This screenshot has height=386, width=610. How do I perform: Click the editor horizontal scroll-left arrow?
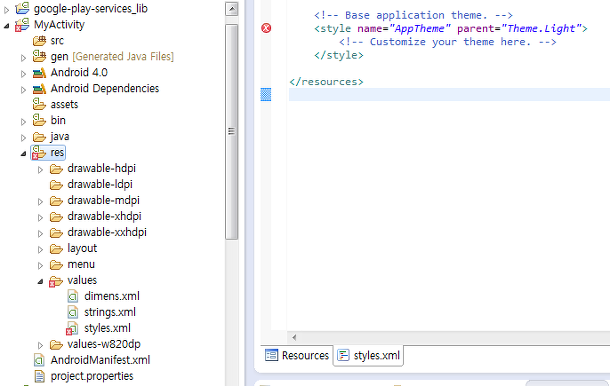coord(294,337)
